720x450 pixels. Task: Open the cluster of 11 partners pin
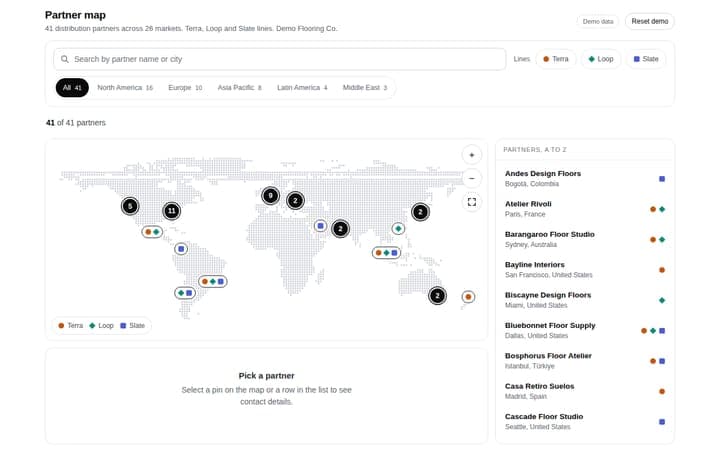172,211
